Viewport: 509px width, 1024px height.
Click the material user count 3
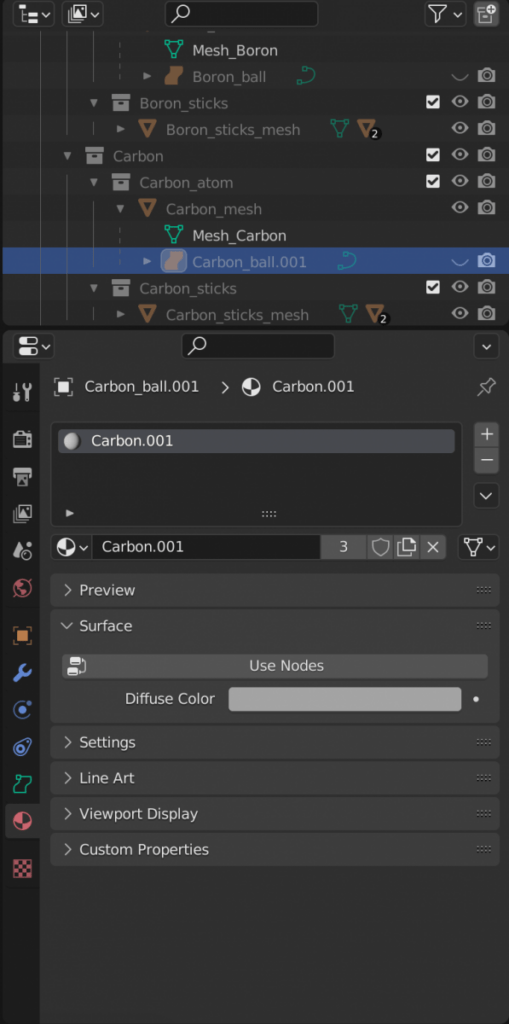pos(343,547)
